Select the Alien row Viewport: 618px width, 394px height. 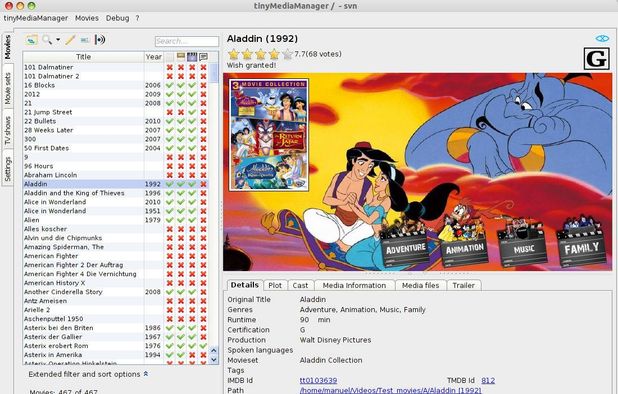click(116, 220)
